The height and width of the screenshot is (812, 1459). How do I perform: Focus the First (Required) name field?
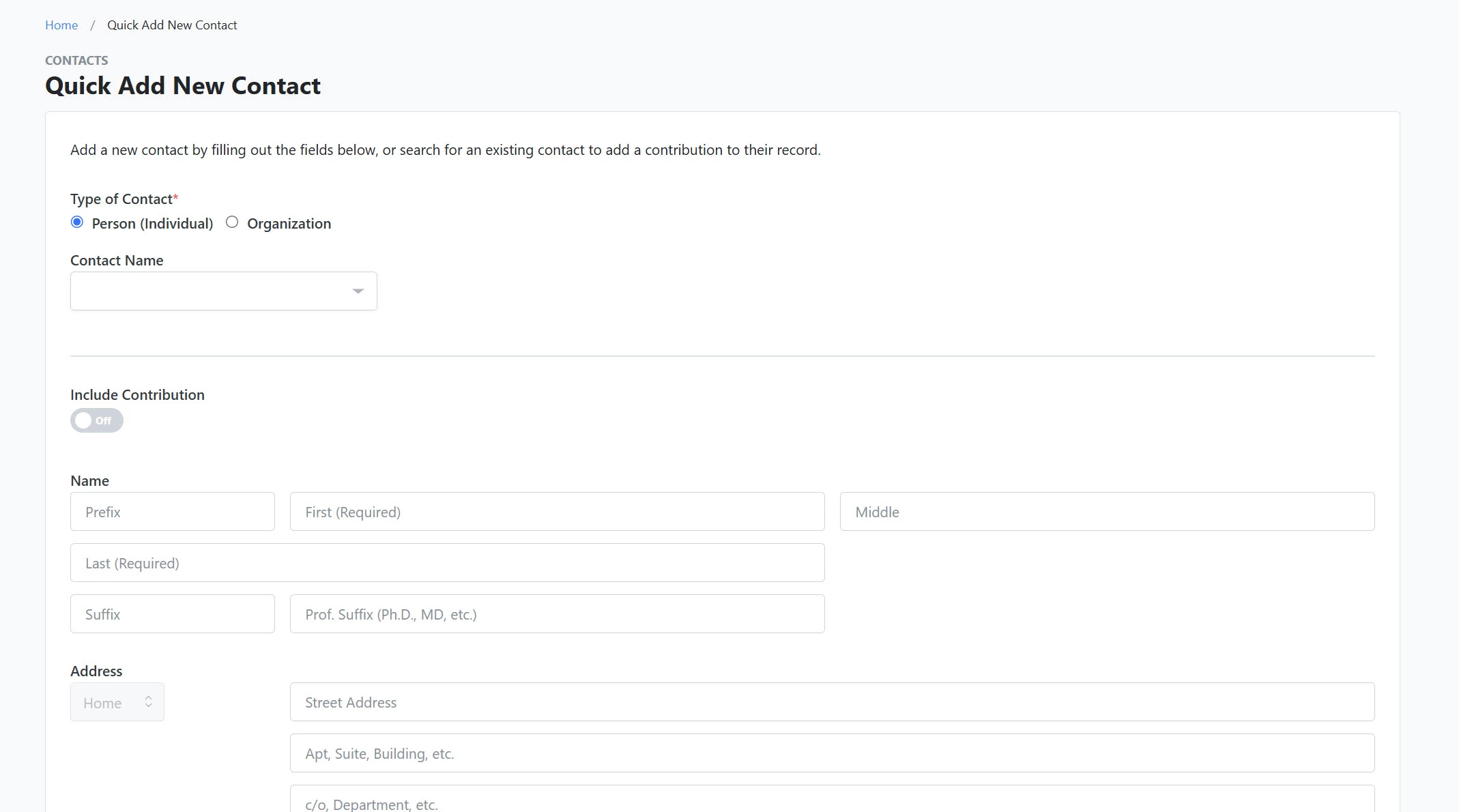click(557, 512)
